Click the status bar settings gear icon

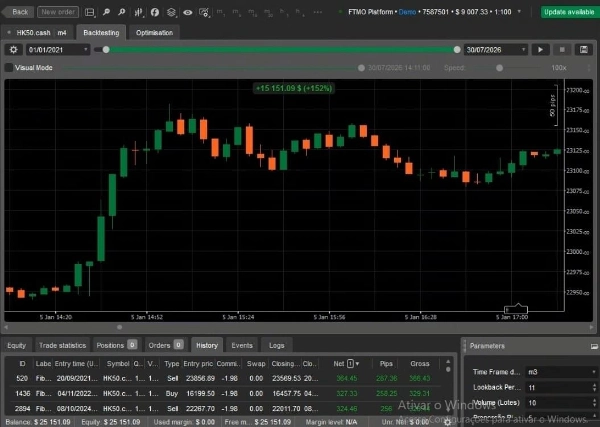[x=447, y=422]
